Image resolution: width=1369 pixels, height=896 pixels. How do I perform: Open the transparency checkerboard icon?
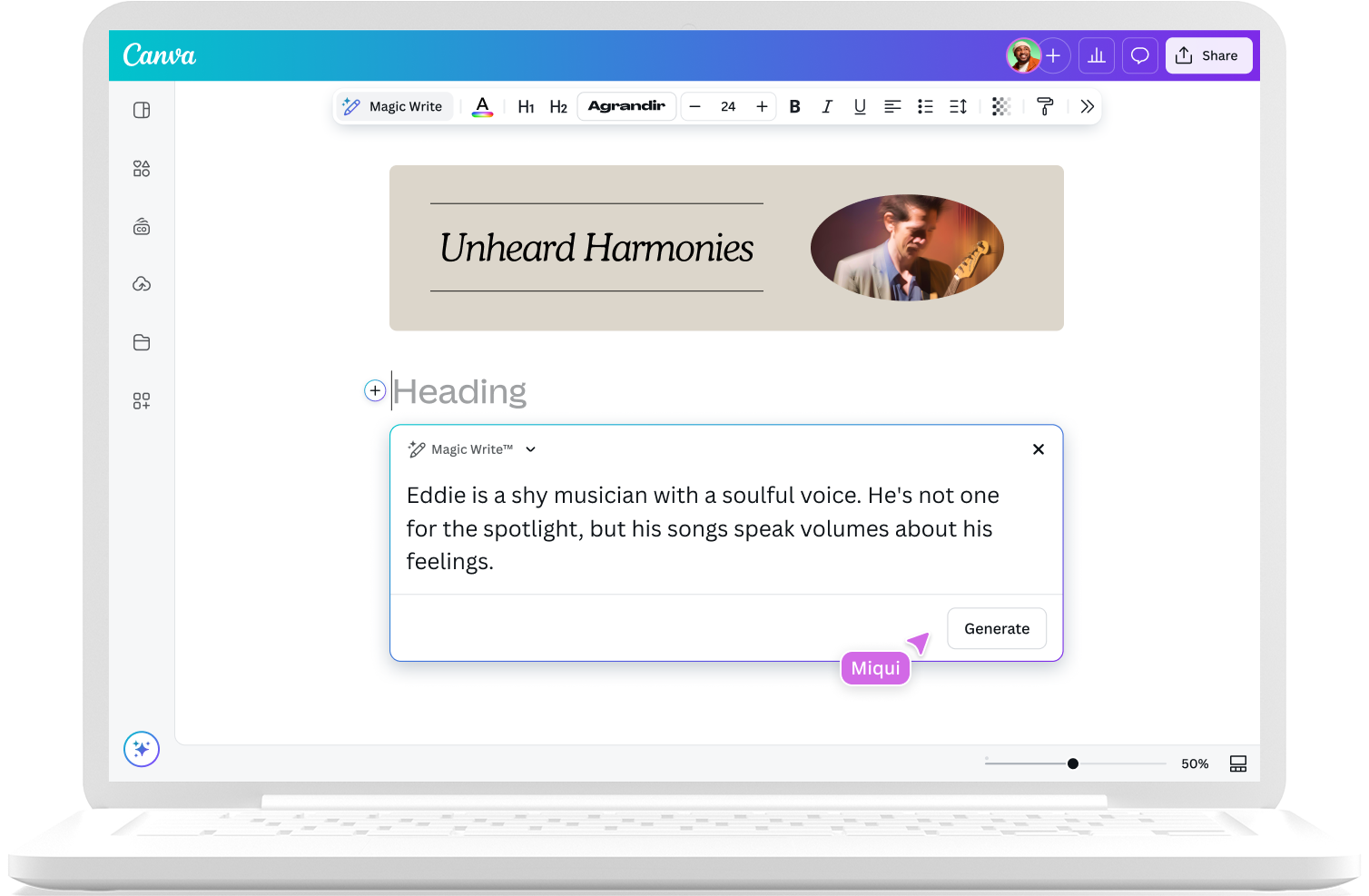coord(1001,107)
